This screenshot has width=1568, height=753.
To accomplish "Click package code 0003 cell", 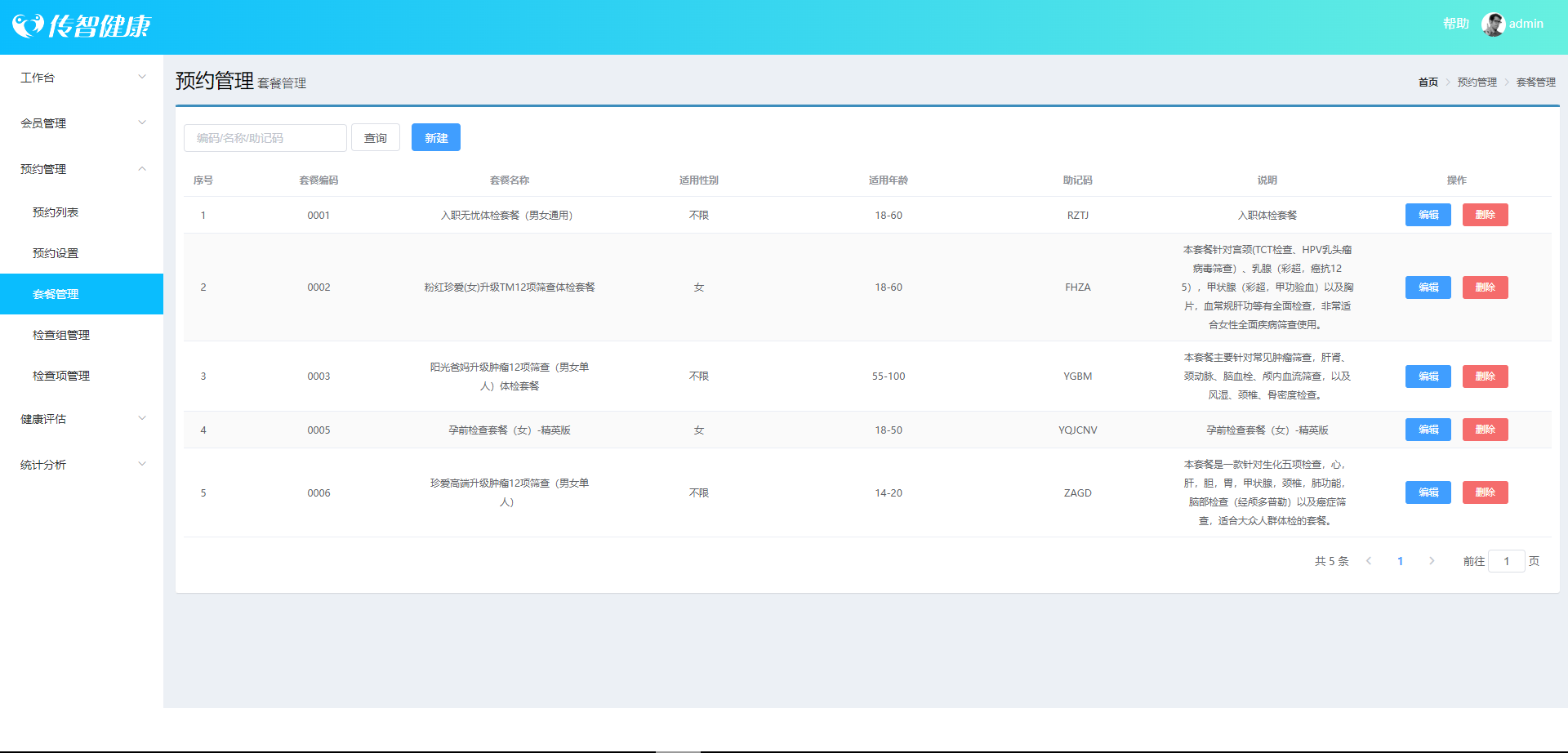I will [x=318, y=376].
